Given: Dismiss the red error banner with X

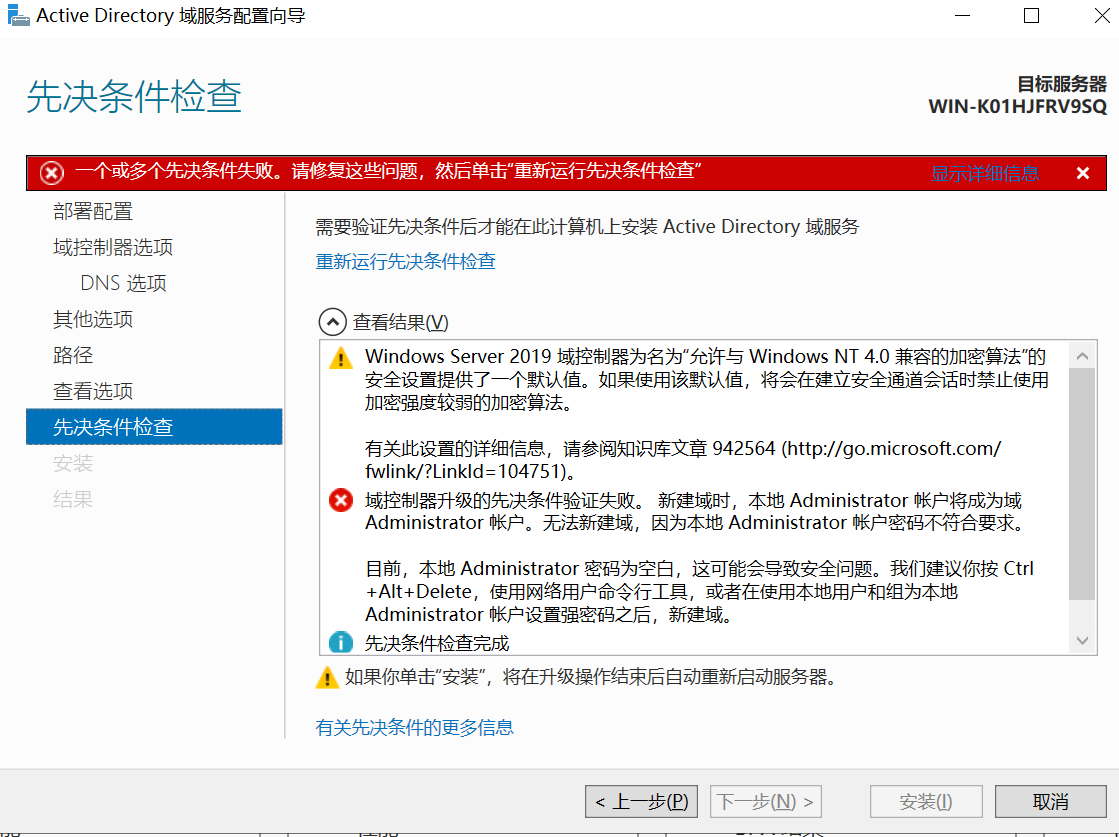Looking at the screenshot, I should tap(1083, 173).
